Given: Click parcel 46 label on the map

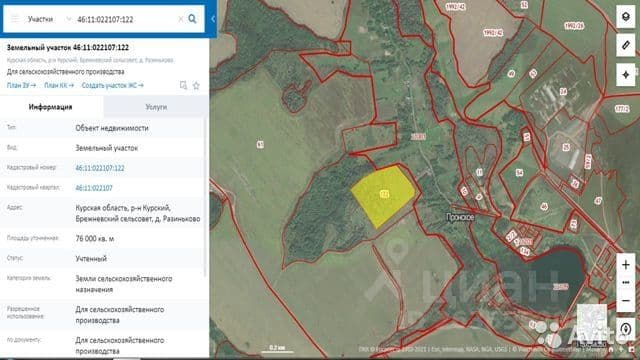Looking at the screenshot, I should coord(544,207).
